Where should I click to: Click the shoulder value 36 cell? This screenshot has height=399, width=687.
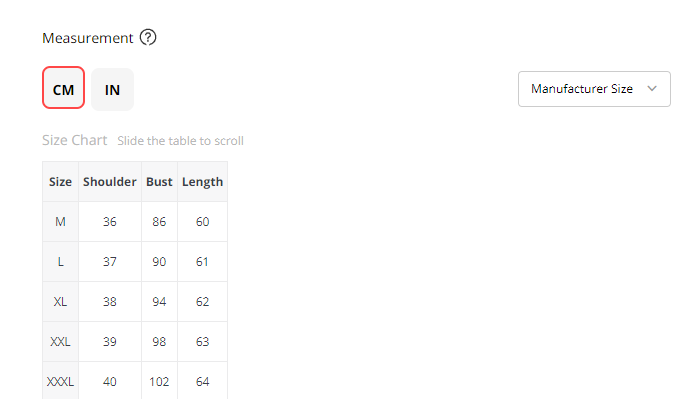[x=110, y=222]
